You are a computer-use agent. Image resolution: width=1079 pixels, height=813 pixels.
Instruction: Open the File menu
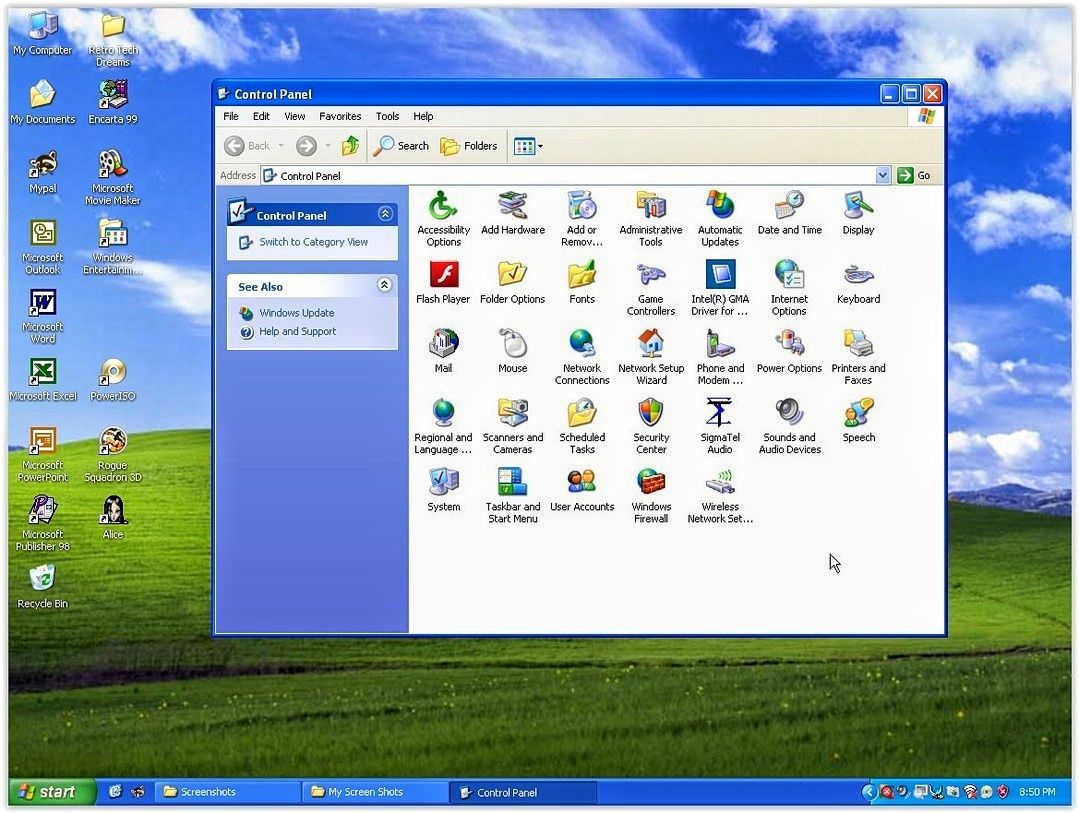(x=231, y=116)
